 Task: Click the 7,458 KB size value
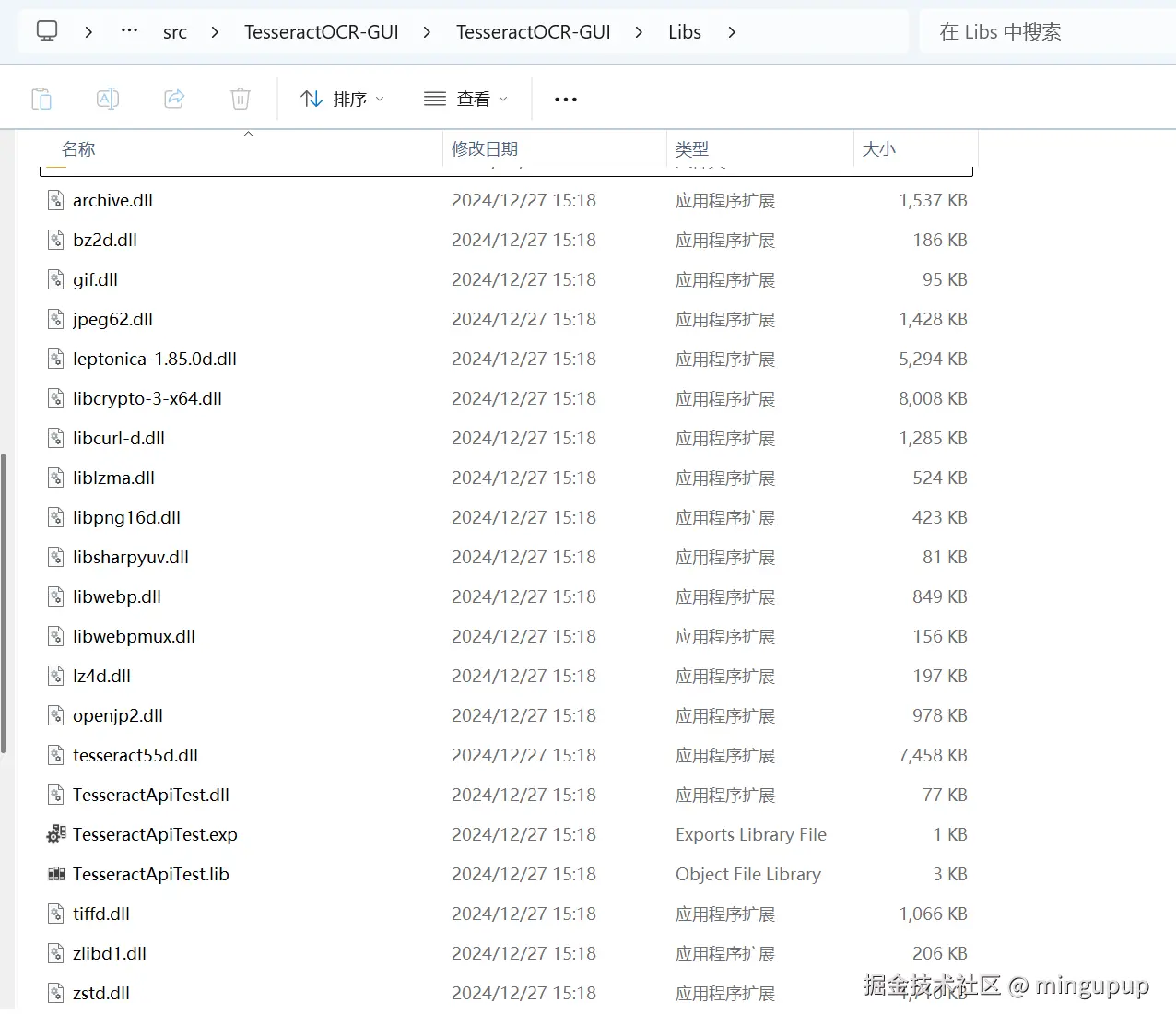click(x=933, y=755)
